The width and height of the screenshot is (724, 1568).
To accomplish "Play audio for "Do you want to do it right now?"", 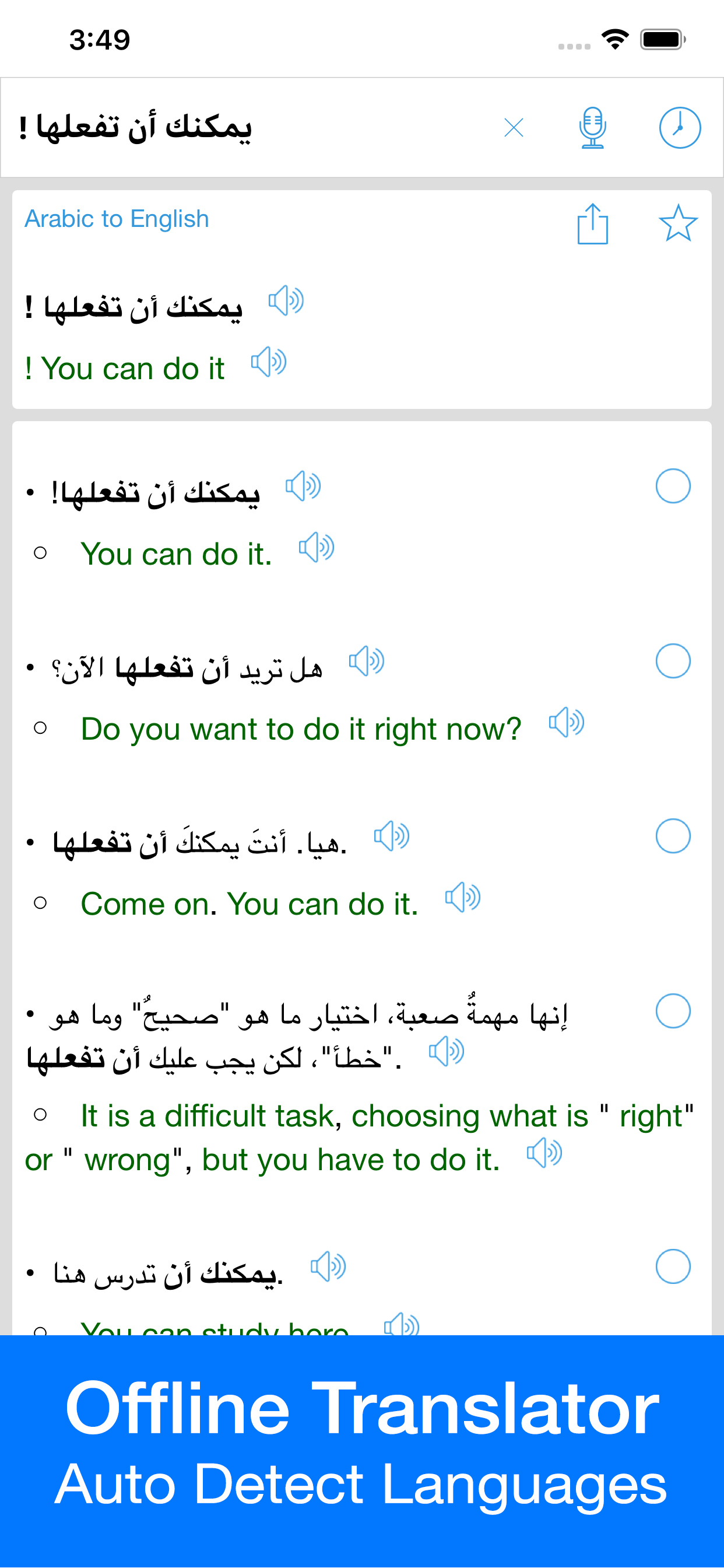I will pyautogui.click(x=567, y=723).
